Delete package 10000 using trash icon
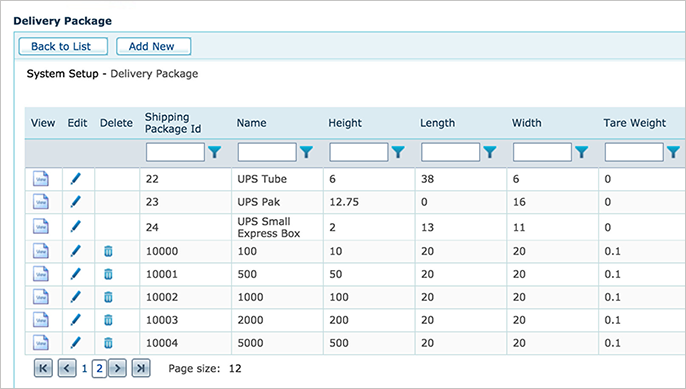 (108, 251)
